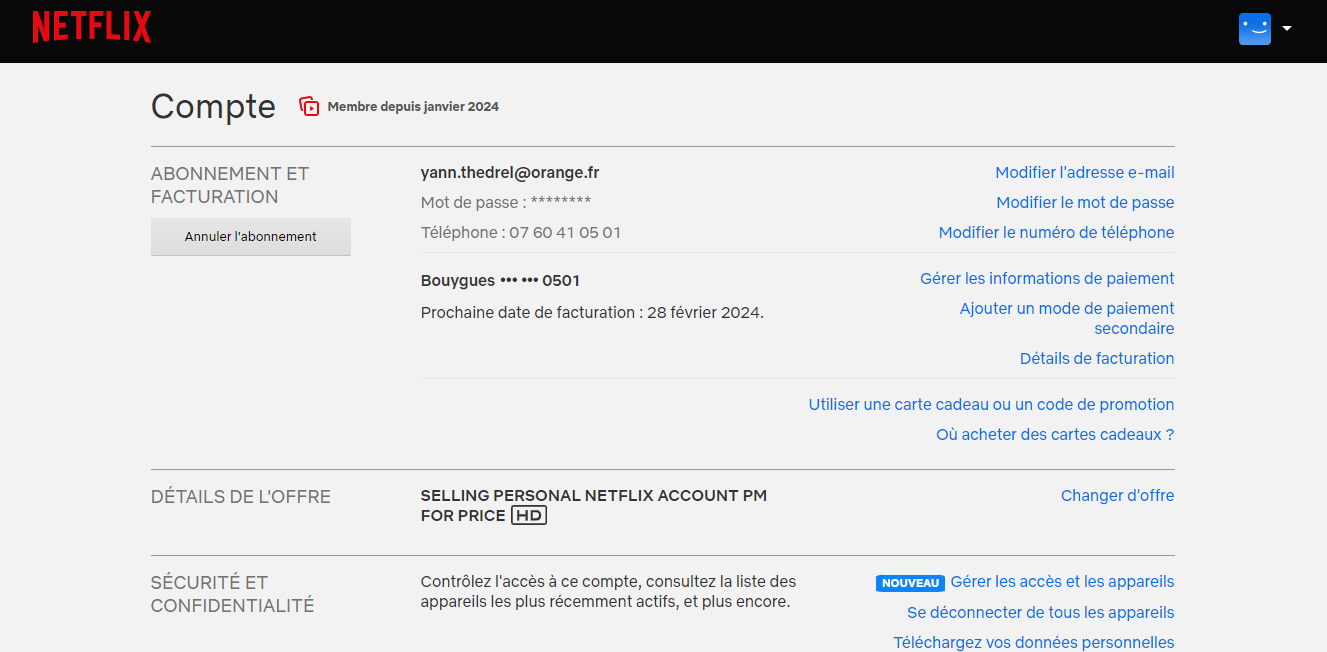The image size is (1327, 652).
Task: Open Gérer les informations de paiement
Action: (x=1047, y=279)
